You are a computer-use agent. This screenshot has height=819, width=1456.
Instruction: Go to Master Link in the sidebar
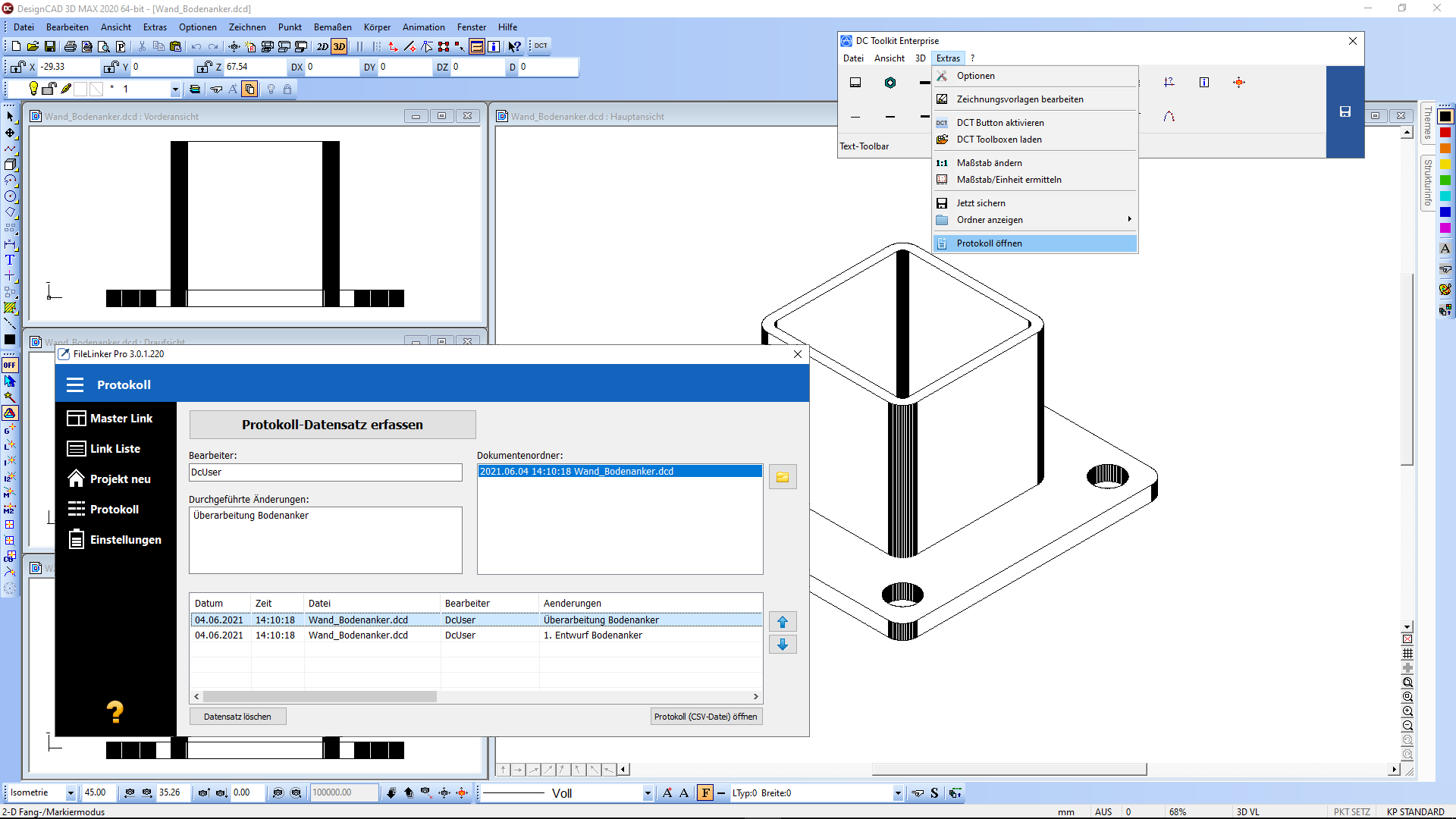(x=115, y=419)
